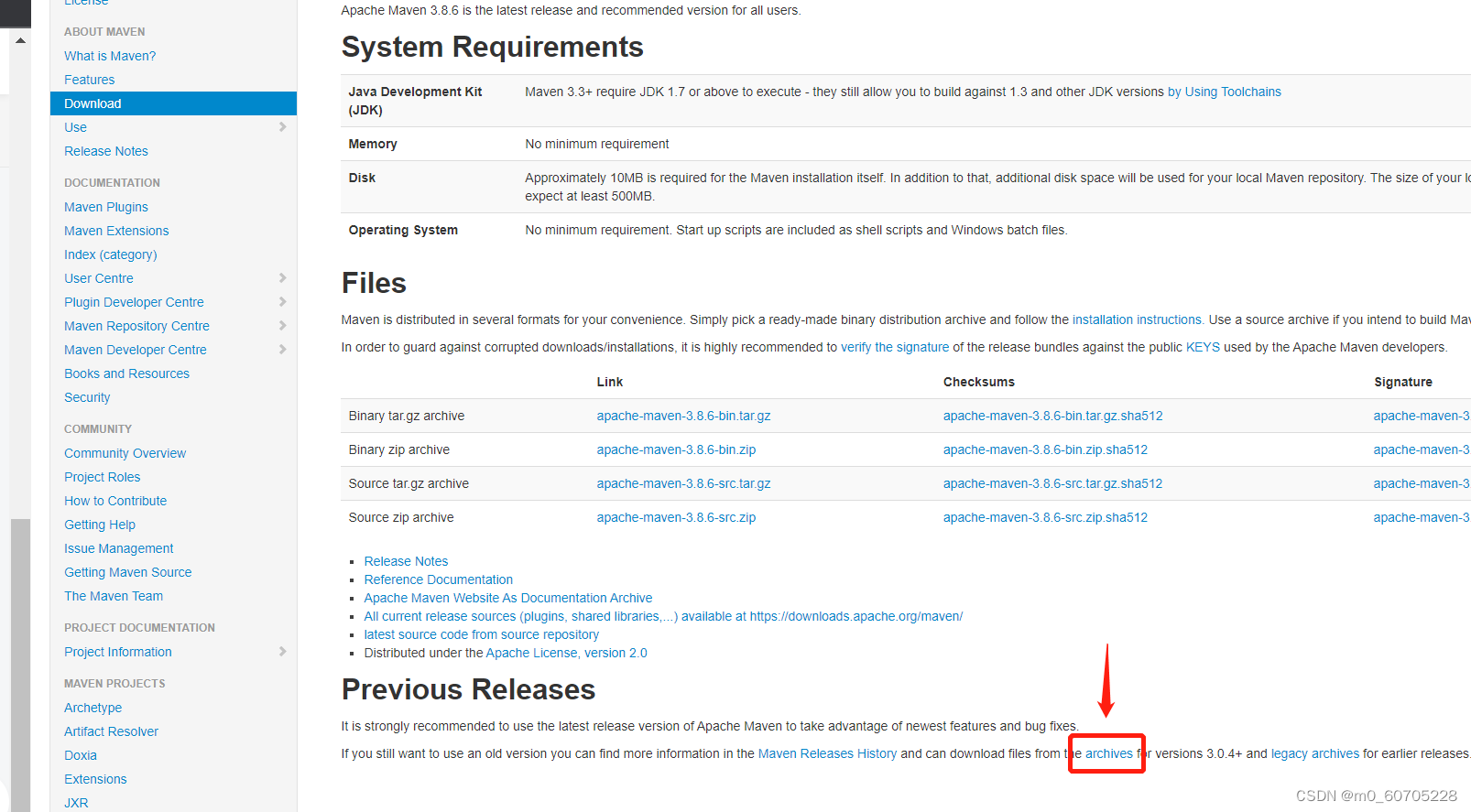
Task: Open Release Notes in the Files list
Action: tap(406, 561)
